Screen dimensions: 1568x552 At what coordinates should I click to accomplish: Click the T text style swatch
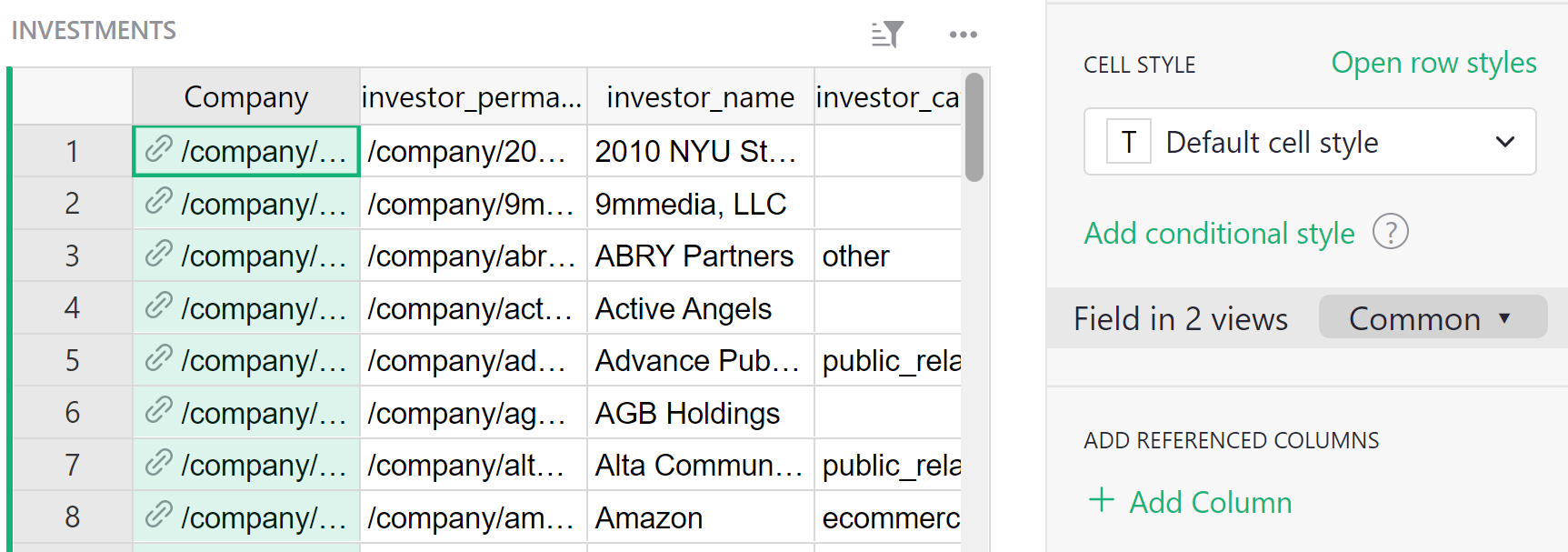1128,142
